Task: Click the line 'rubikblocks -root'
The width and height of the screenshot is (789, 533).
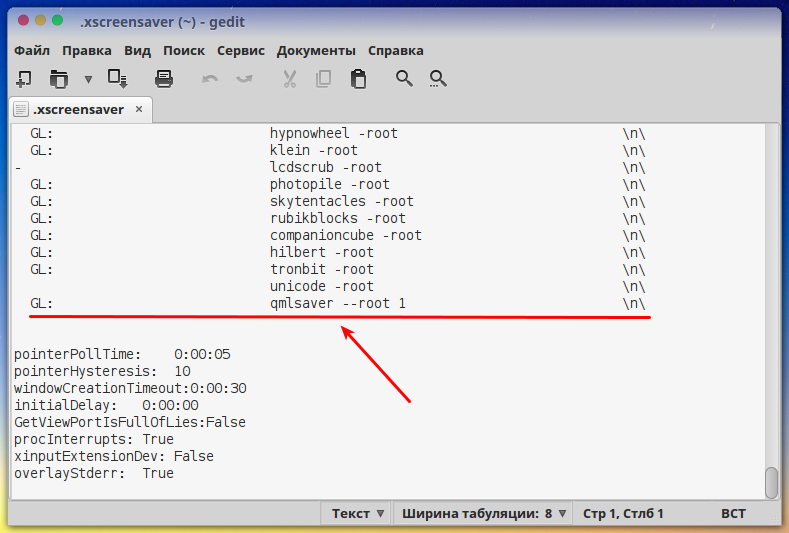Action: coord(338,218)
